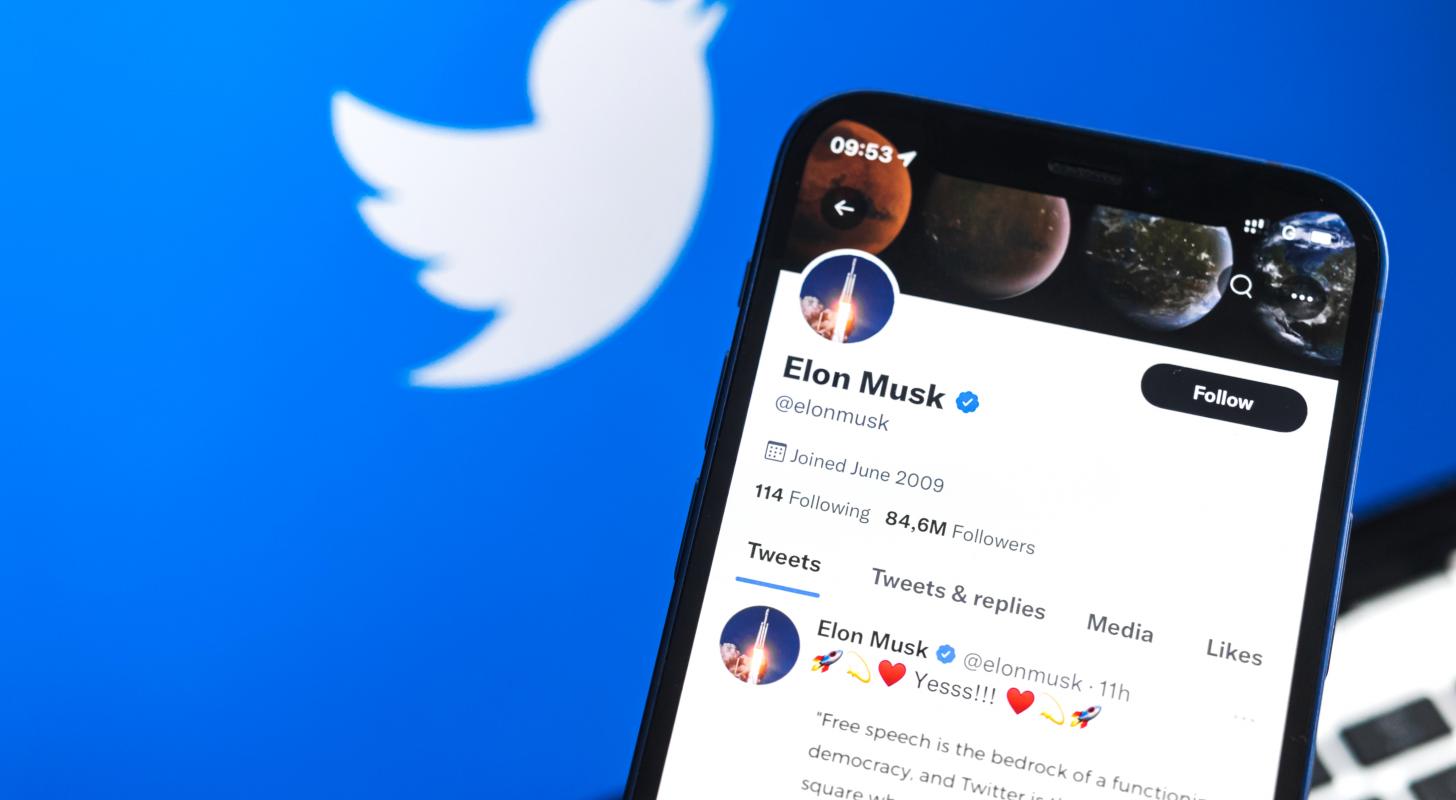Tap the back arrow icon
The width and height of the screenshot is (1456, 800).
(844, 208)
